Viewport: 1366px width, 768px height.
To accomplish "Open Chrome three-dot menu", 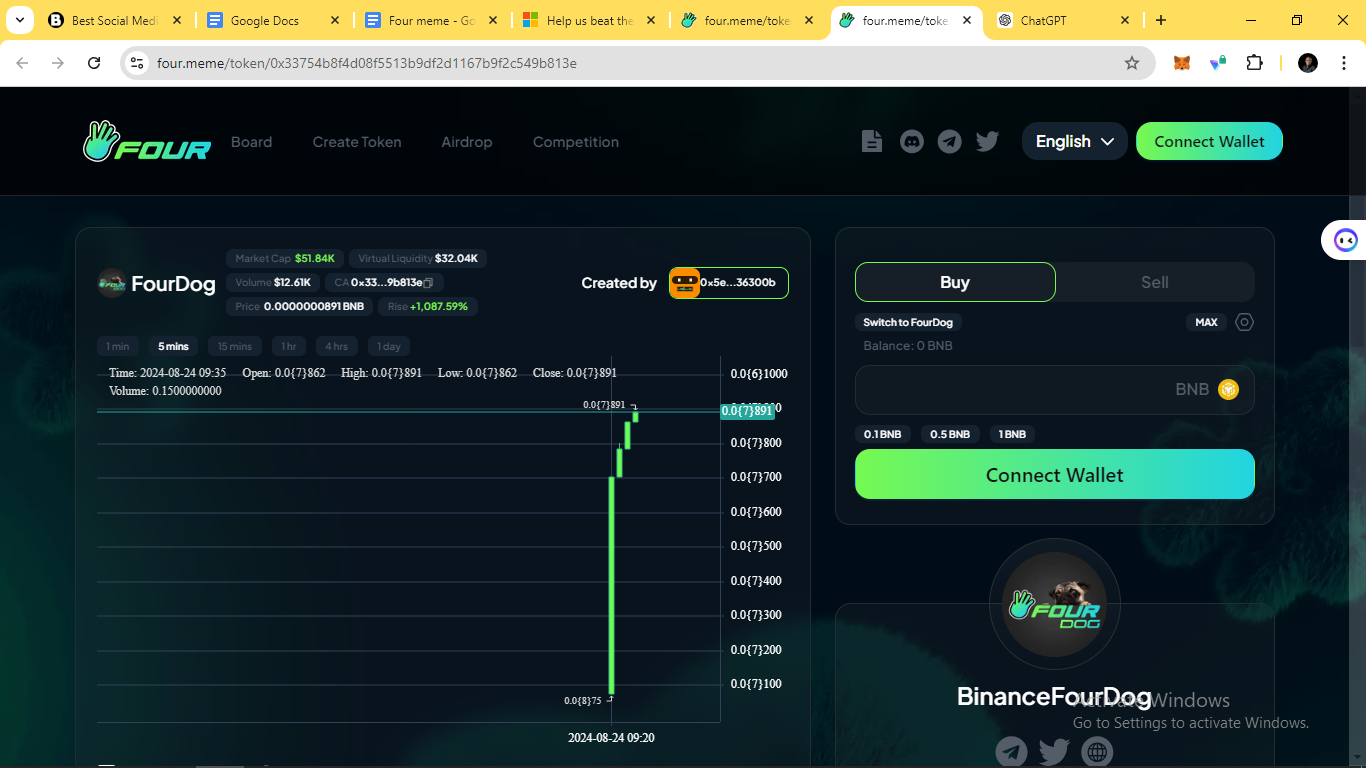I will 1343,63.
